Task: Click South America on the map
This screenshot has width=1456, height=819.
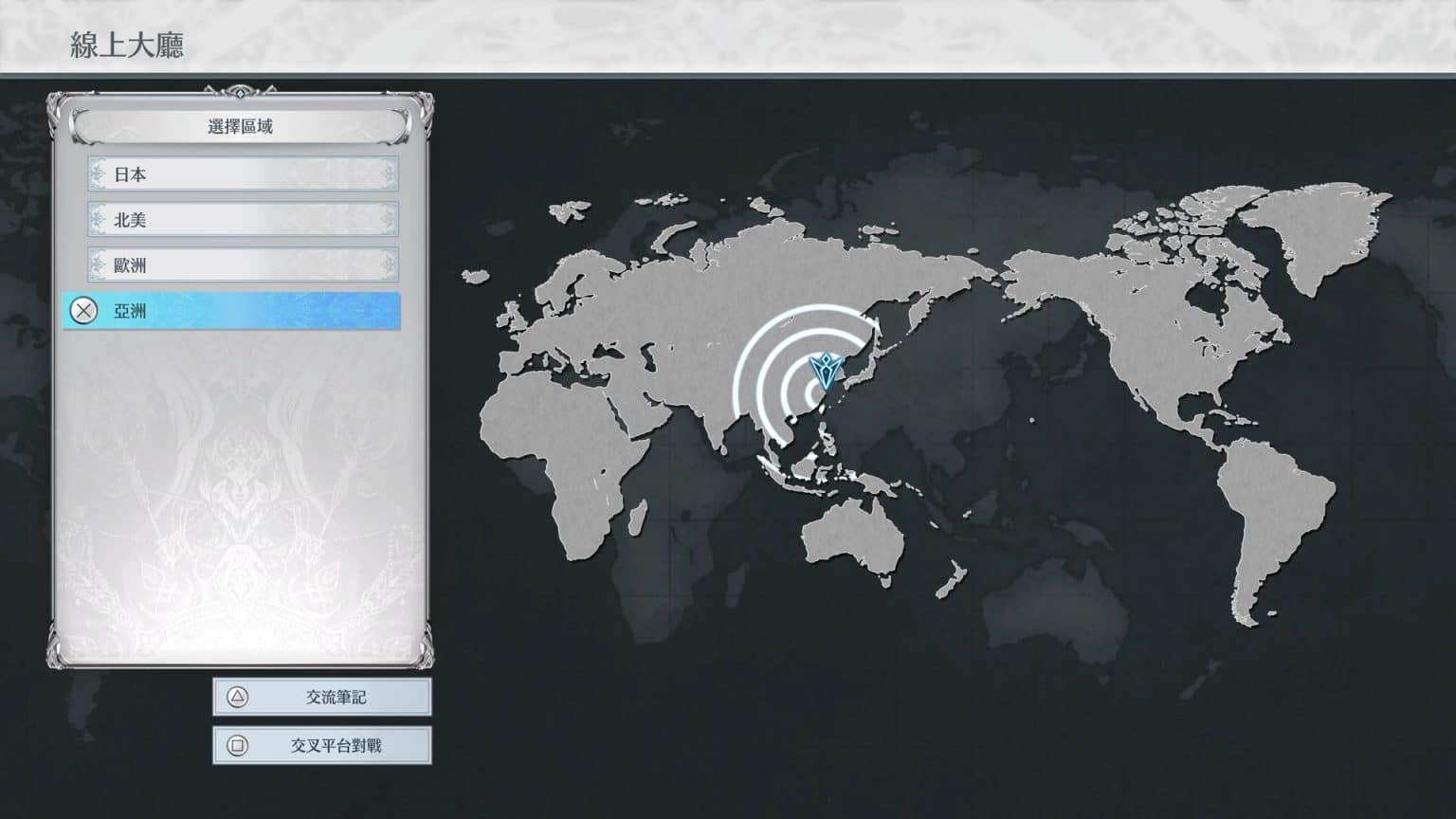Action: 1270,512
